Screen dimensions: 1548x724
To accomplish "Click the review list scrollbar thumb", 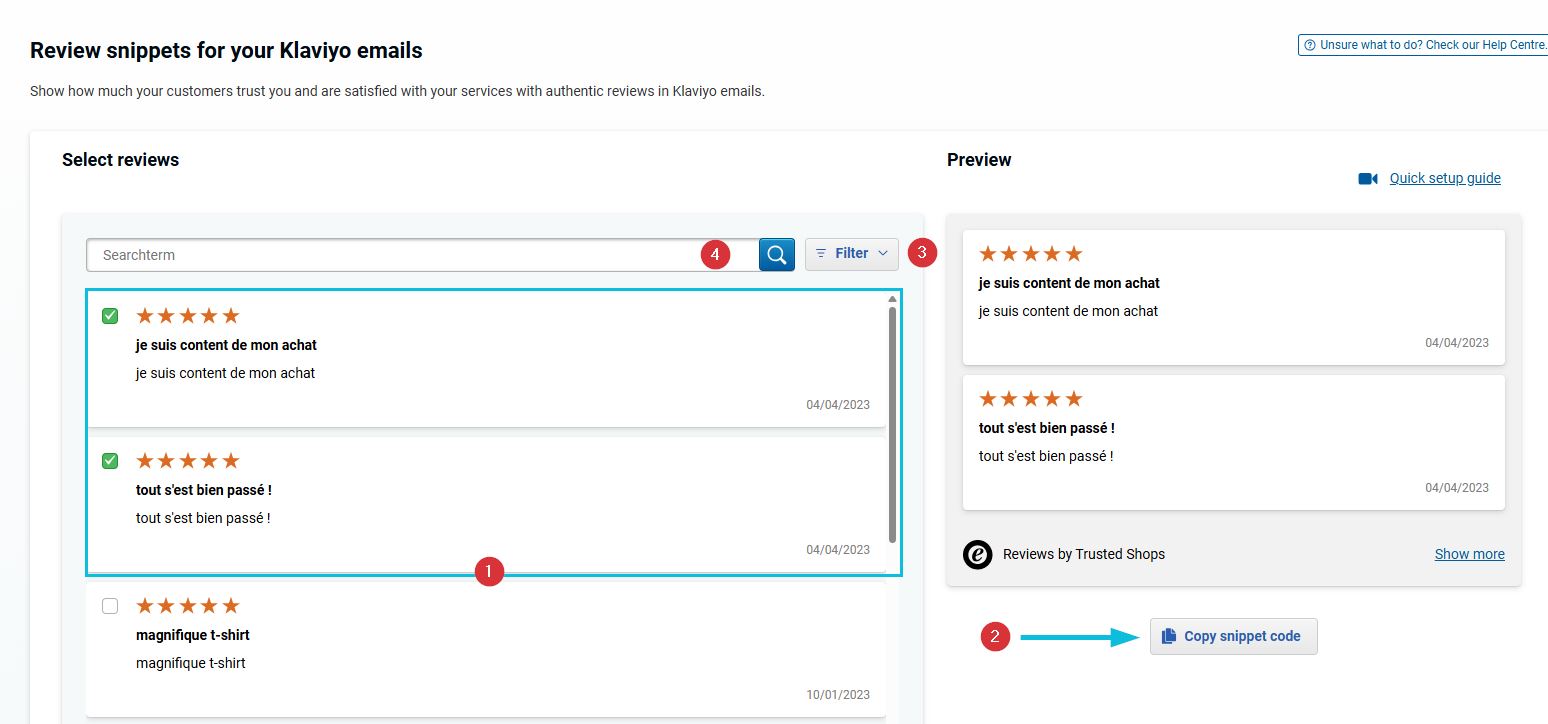I will tap(892, 425).
